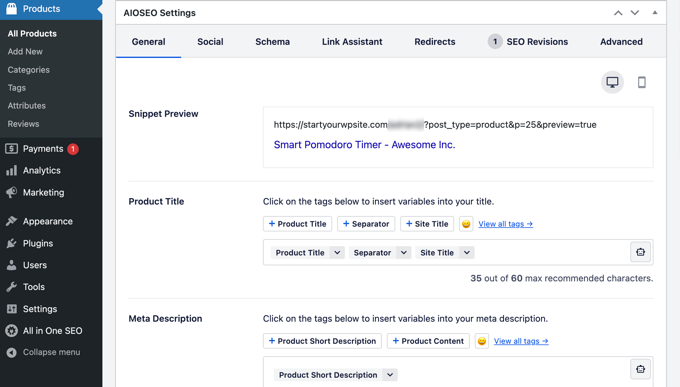Click the All in One SEO gear icon
Image resolution: width=680 pixels, height=387 pixels.
coord(12,331)
